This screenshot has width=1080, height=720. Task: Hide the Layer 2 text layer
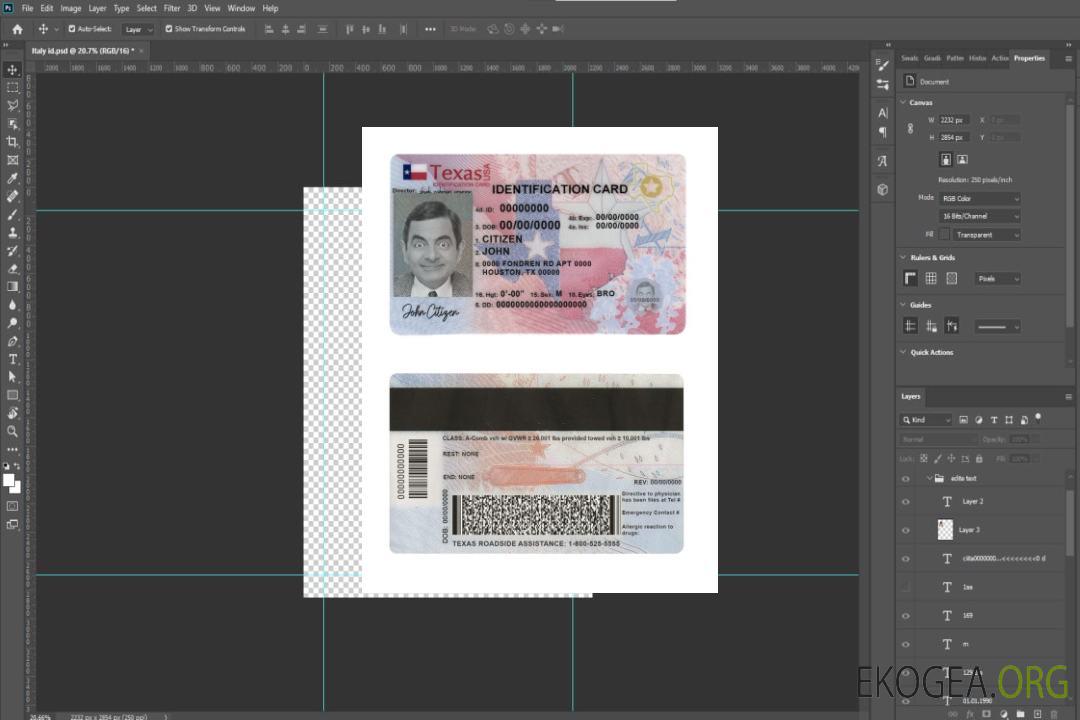(906, 502)
